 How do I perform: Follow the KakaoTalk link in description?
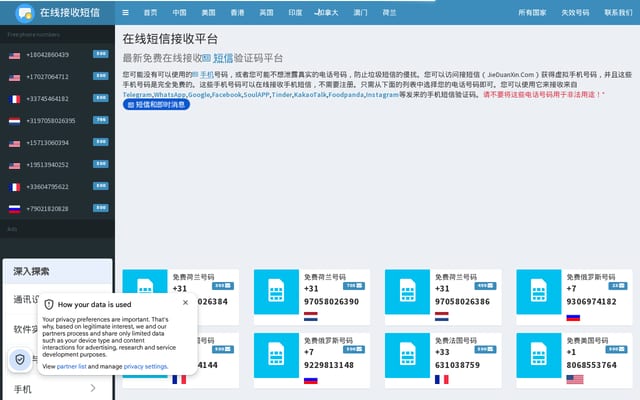click(310, 94)
